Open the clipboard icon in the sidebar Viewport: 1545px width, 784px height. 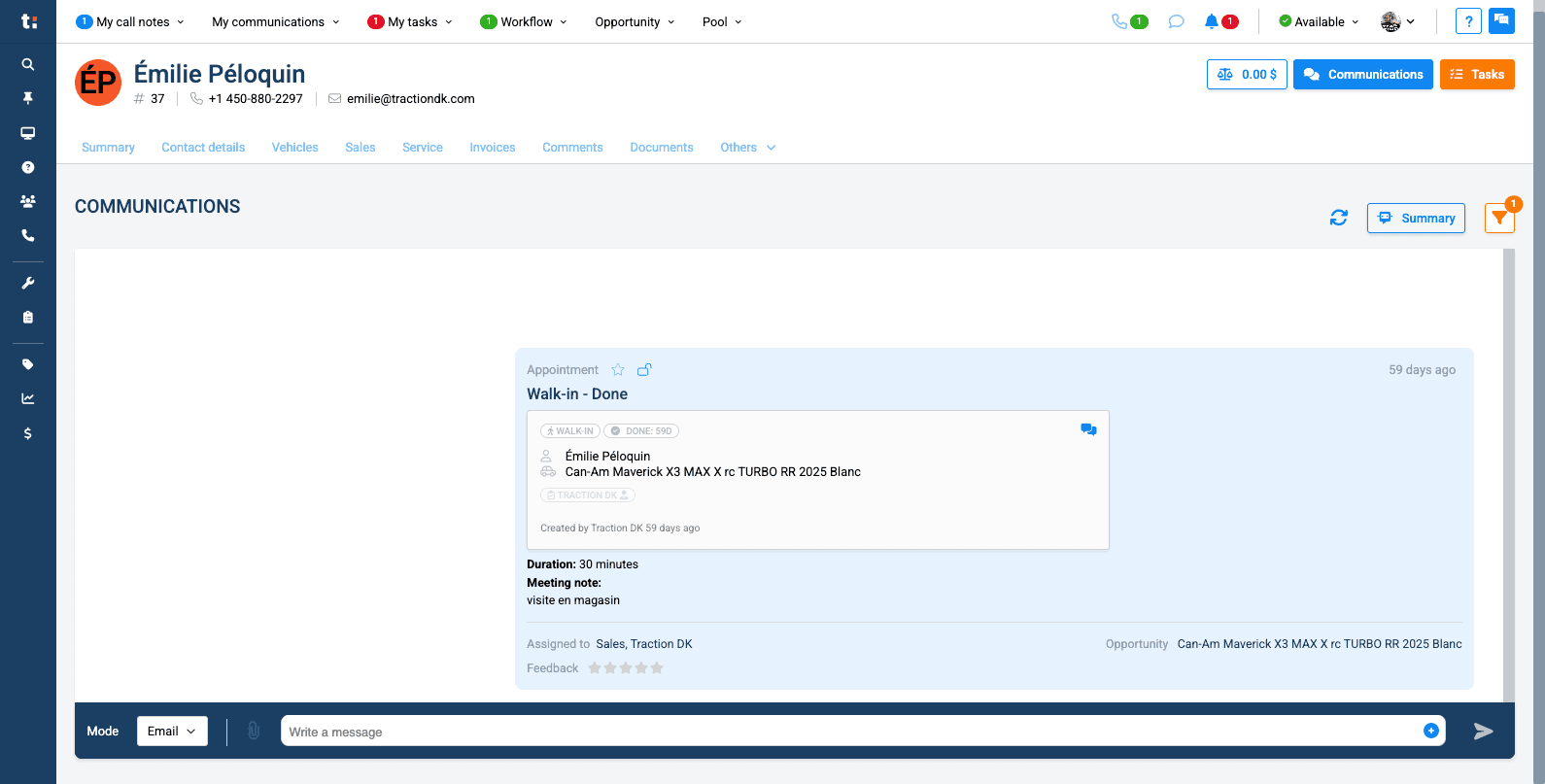28,317
